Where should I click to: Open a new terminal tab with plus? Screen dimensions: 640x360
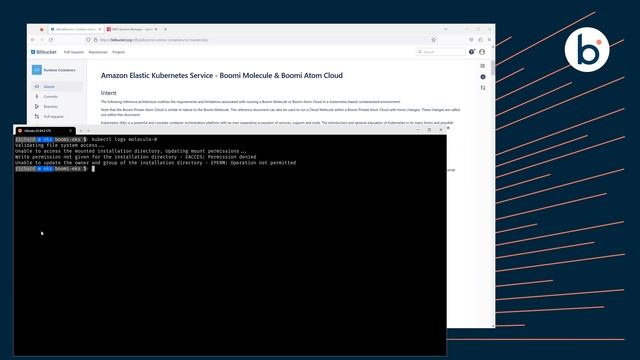click(81, 131)
